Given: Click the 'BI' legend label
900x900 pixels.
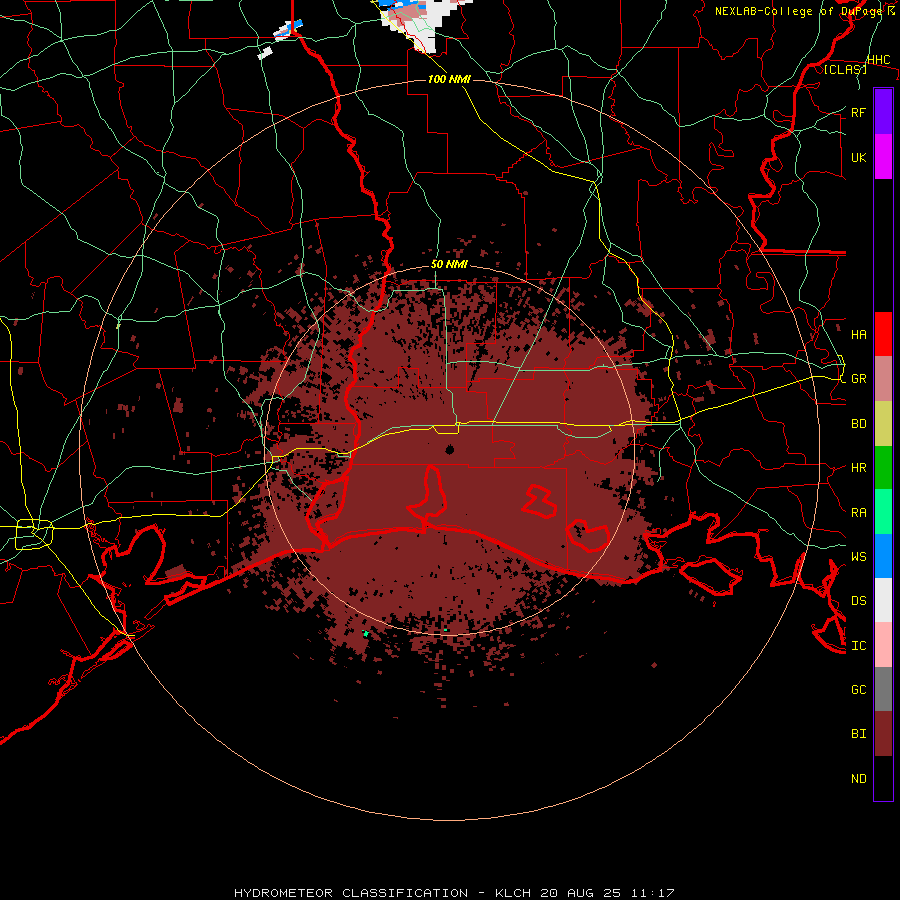Looking at the screenshot, I should click(858, 734).
